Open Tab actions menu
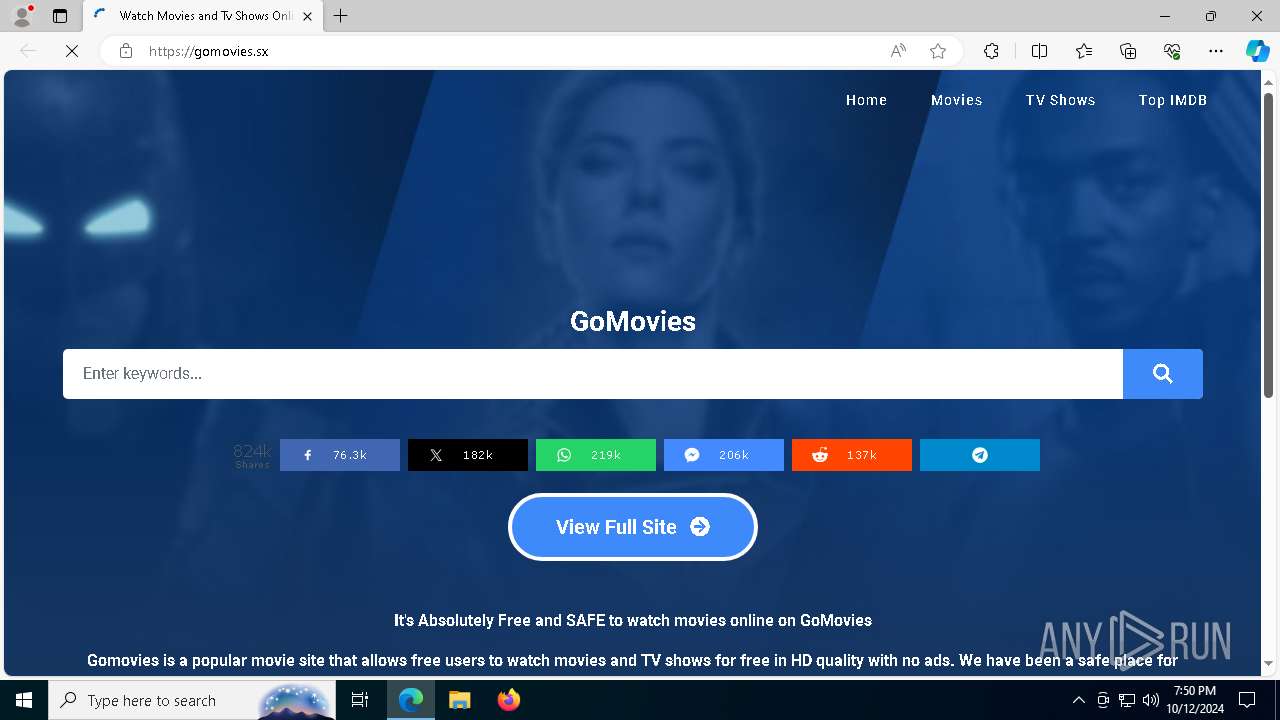 point(60,16)
